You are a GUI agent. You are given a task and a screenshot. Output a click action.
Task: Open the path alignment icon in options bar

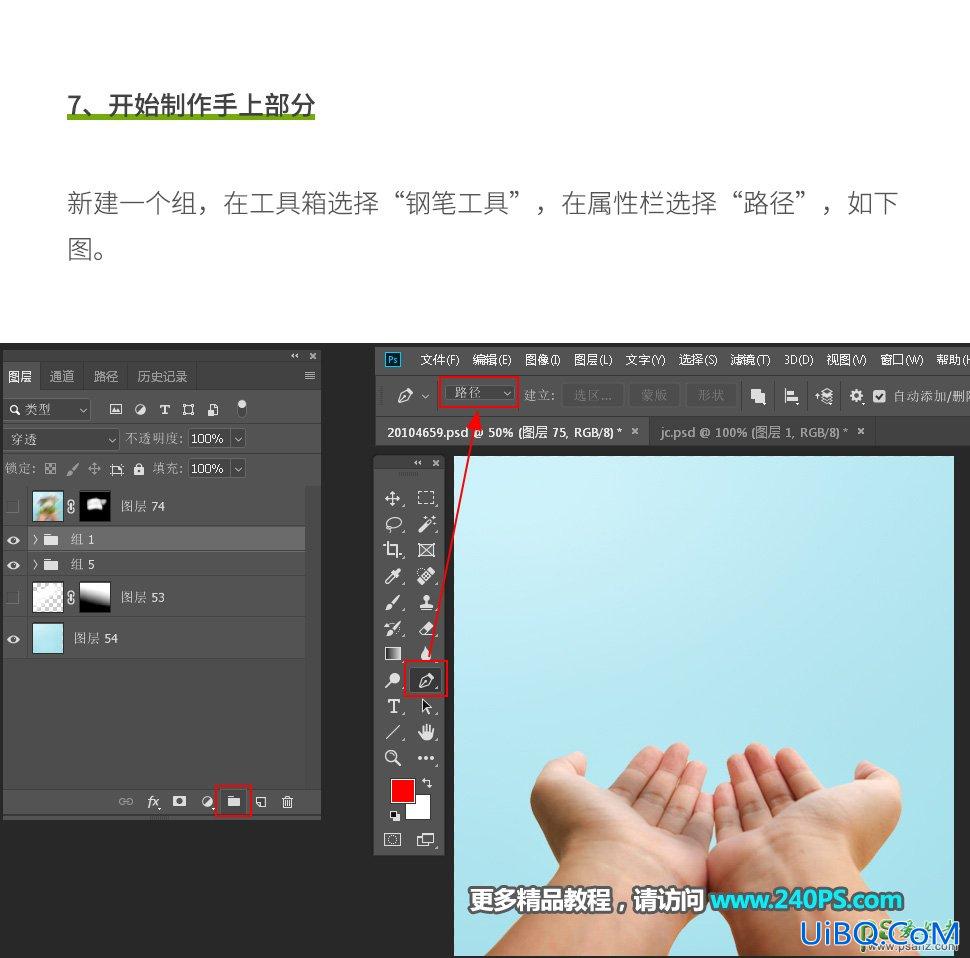pos(791,396)
